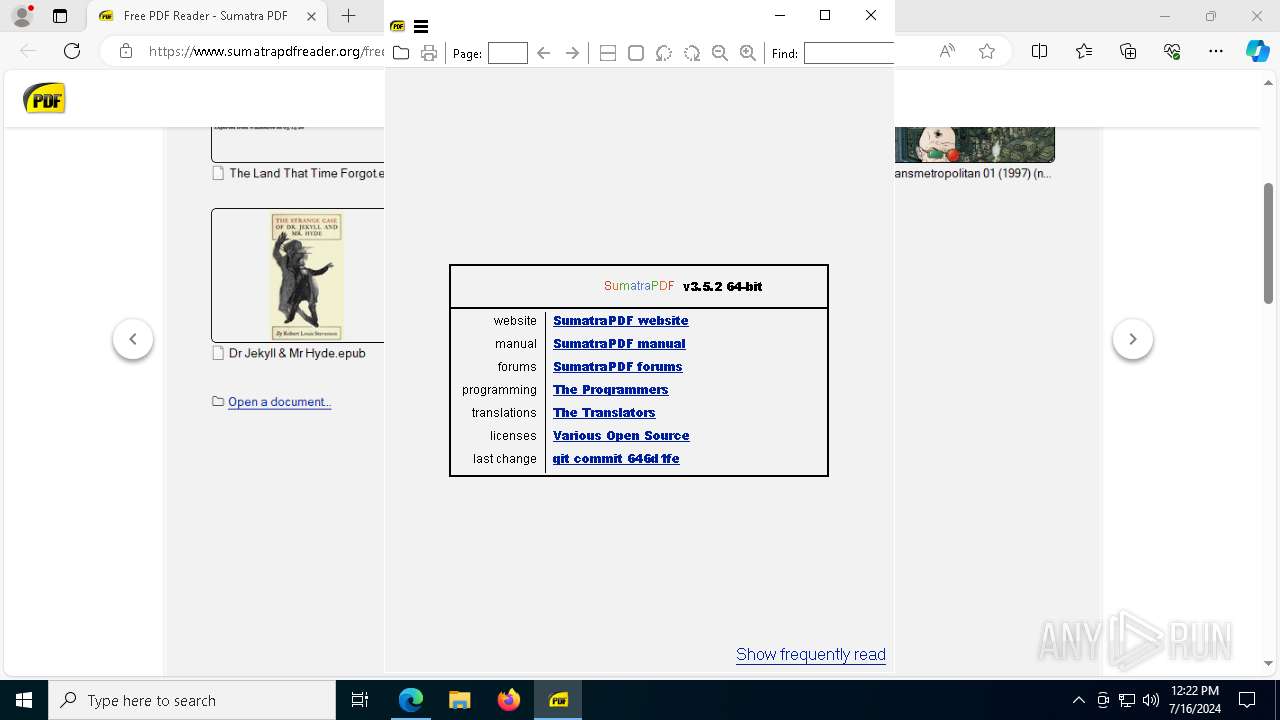Select the Free PDF Reader browser tab
The width and height of the screenshot is (1280, 720).
(205, 16)
